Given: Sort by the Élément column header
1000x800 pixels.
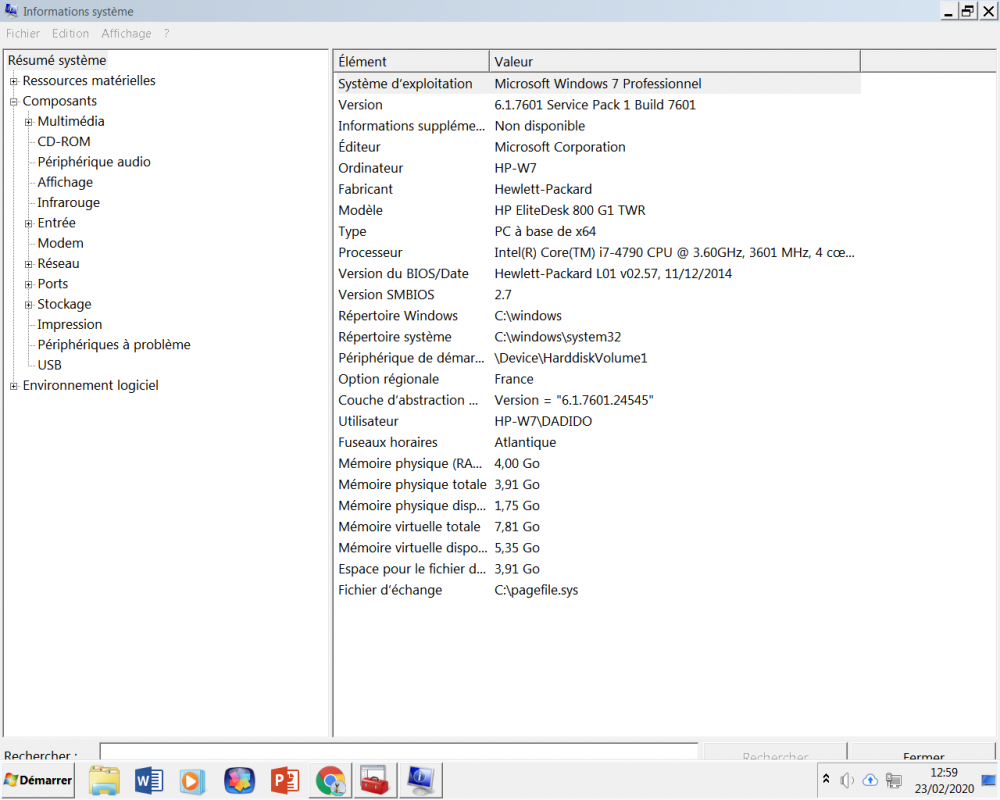Looking at the screenshot, I should pyautogui.click(x=410, y=62).
